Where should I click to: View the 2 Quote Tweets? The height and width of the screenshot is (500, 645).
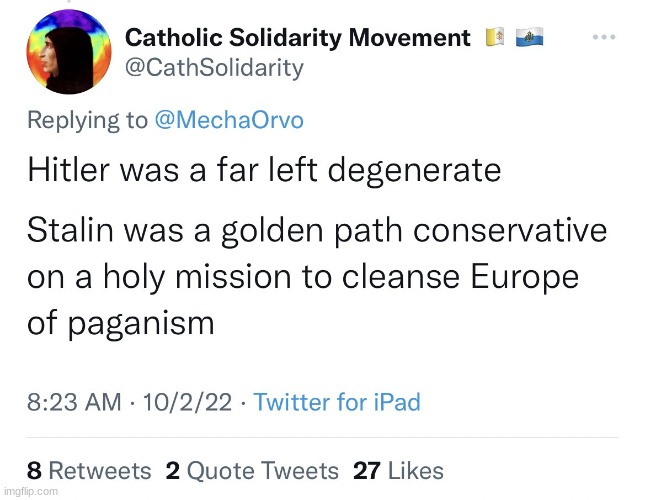(252, 470)
